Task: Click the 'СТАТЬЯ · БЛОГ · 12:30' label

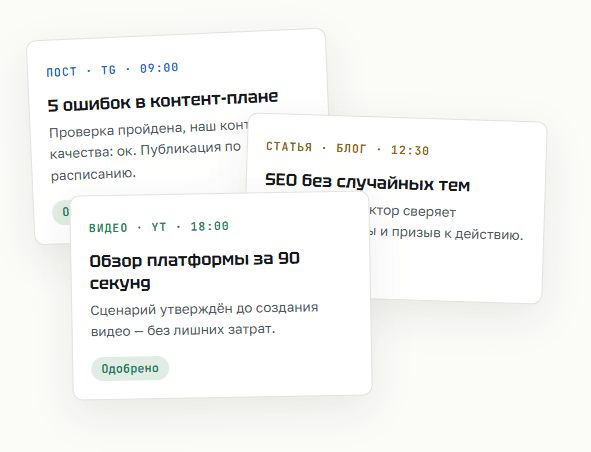Action: [x=347, y=148]
